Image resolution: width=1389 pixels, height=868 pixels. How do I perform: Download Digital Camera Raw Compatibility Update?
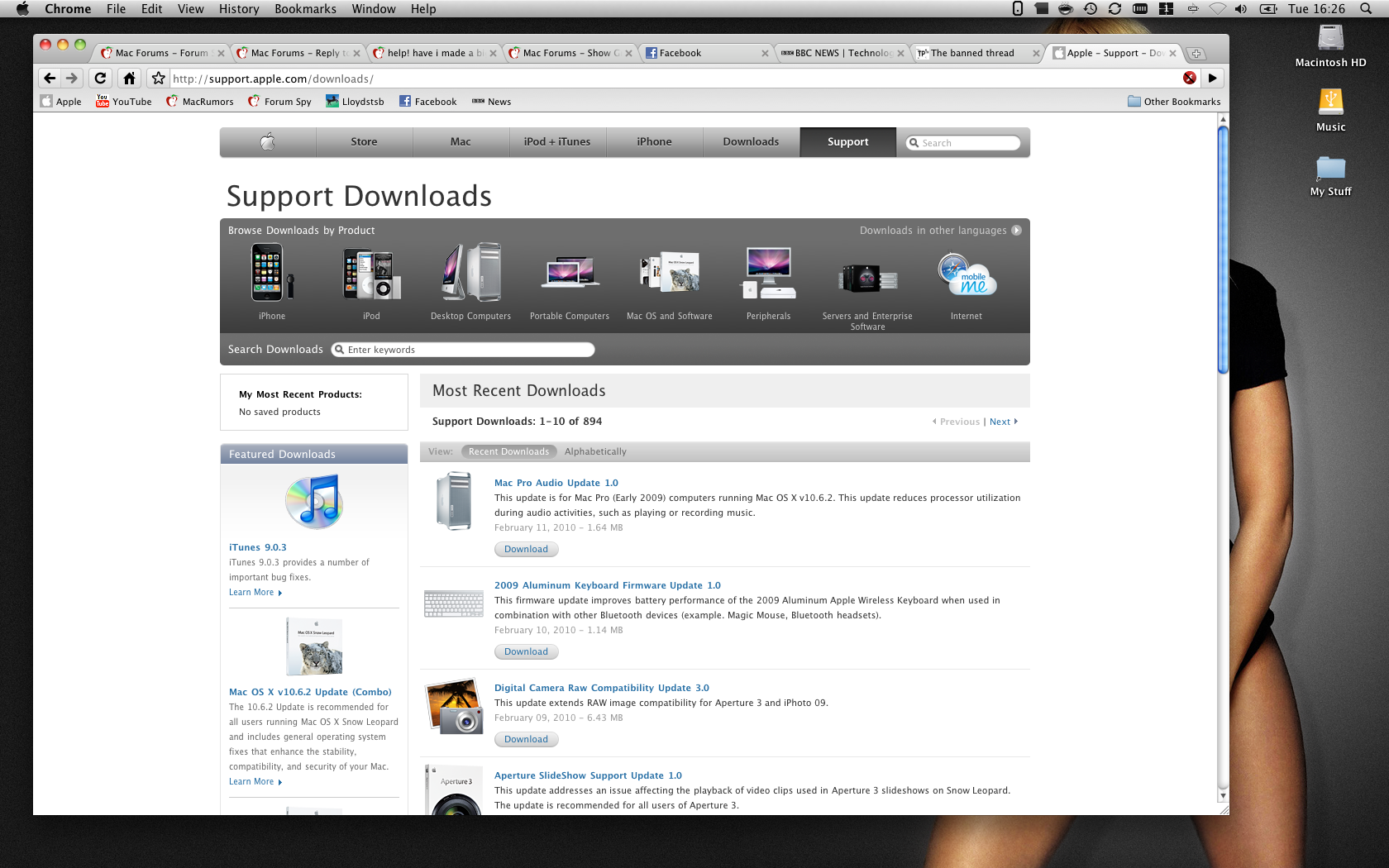pos(526,739)
